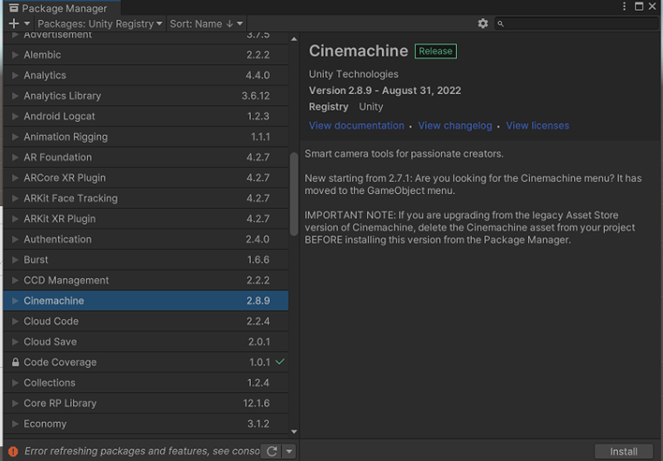Expand the Economy package arrow
The image size is (663, 461).
click(x=15, y=424)
